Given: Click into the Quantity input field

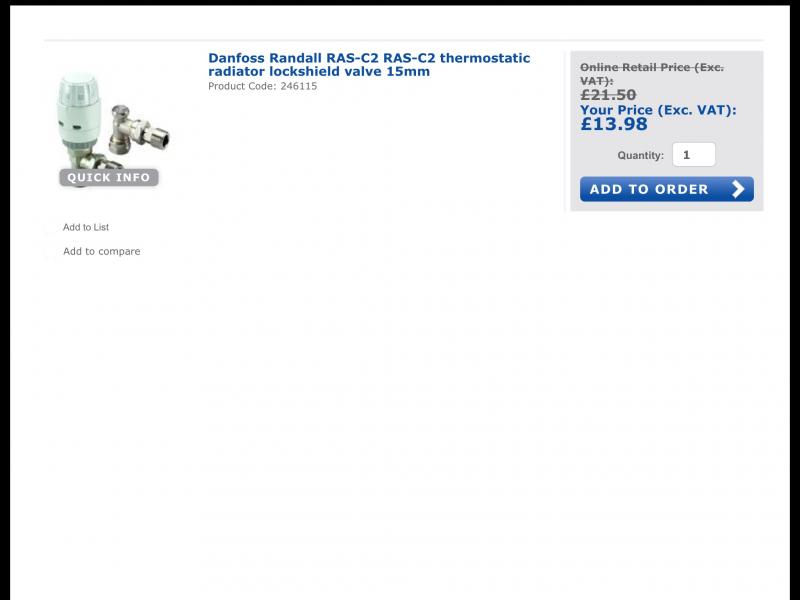Looking at the screenshot, I should [694, 155].
